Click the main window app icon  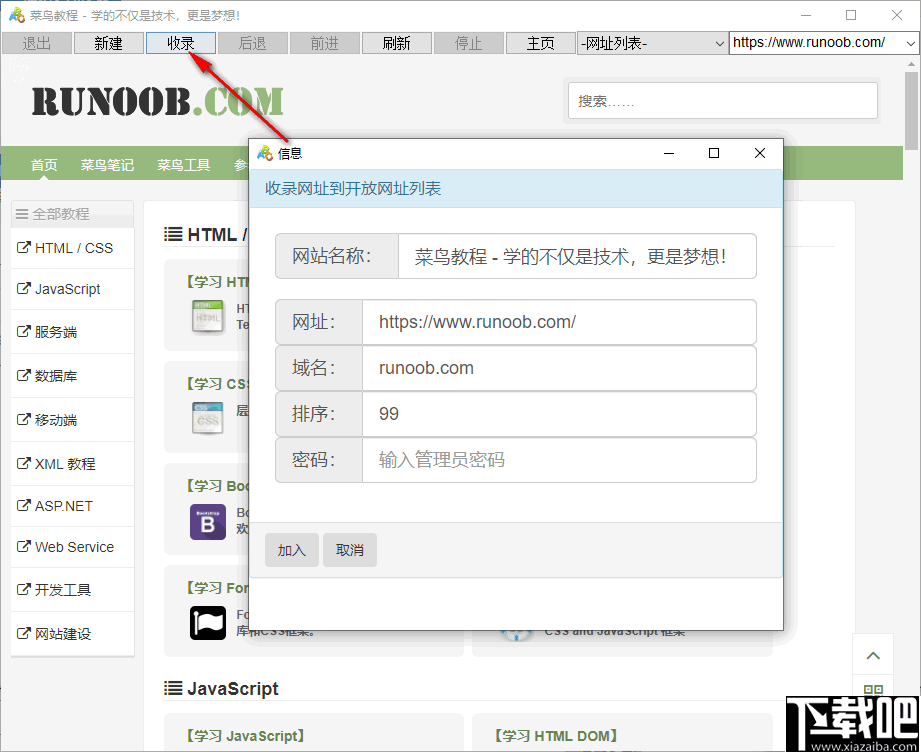point(16,15)
